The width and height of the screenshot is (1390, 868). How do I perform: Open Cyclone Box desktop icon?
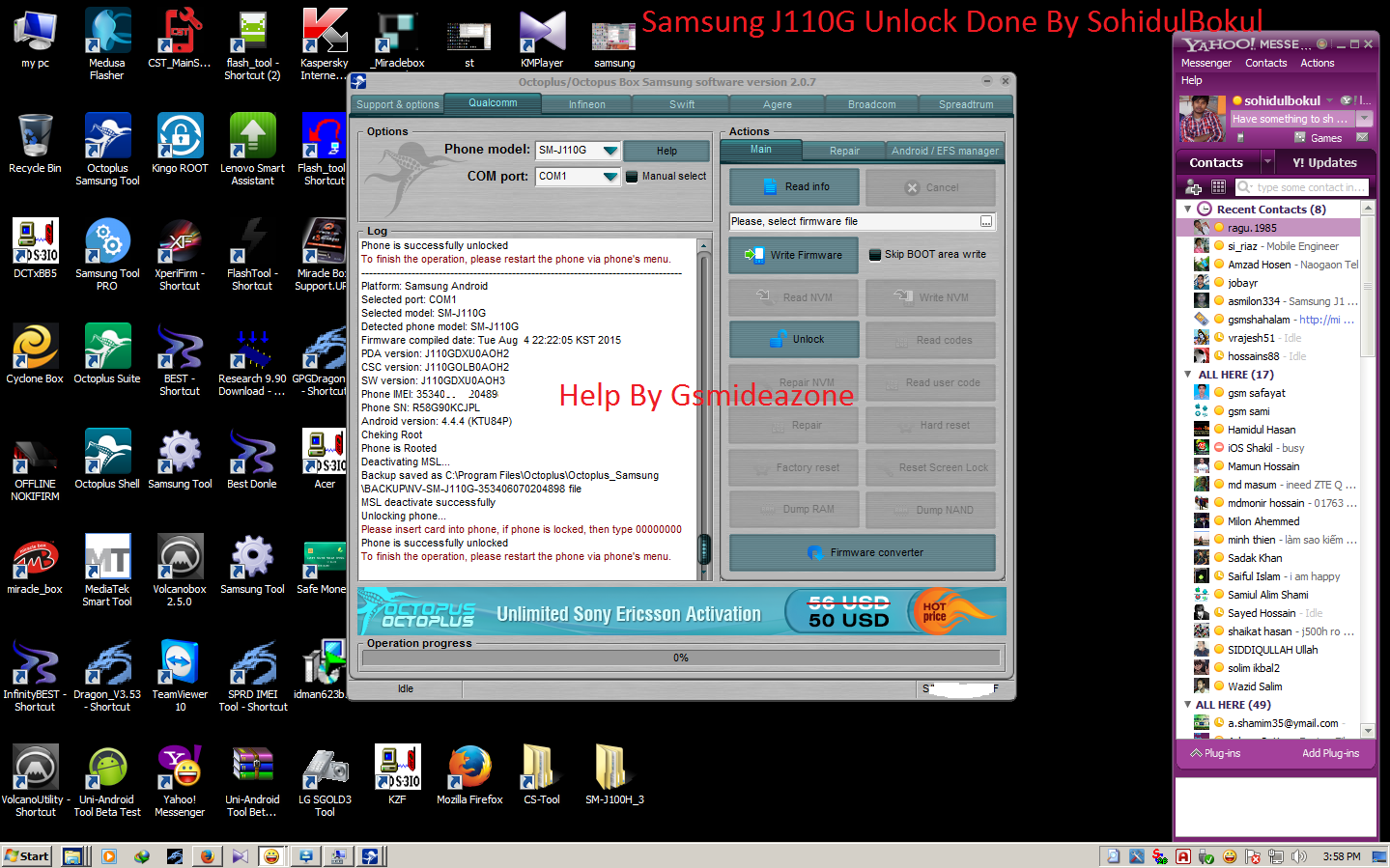click(35, 353)
